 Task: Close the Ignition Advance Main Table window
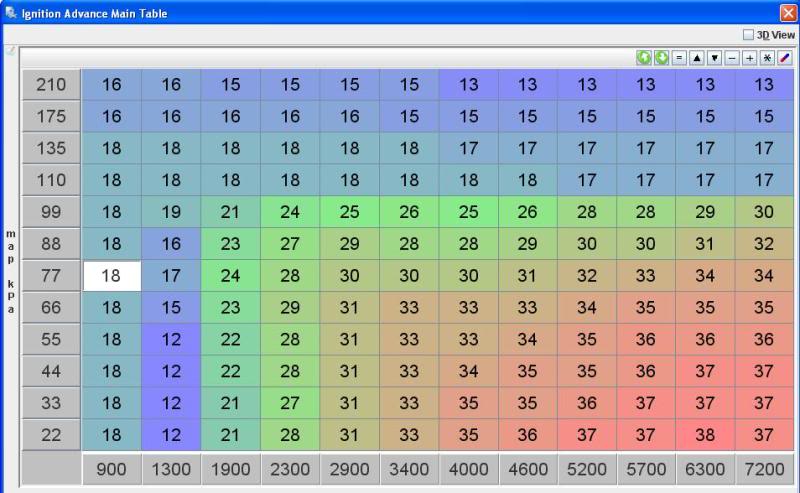788,13
